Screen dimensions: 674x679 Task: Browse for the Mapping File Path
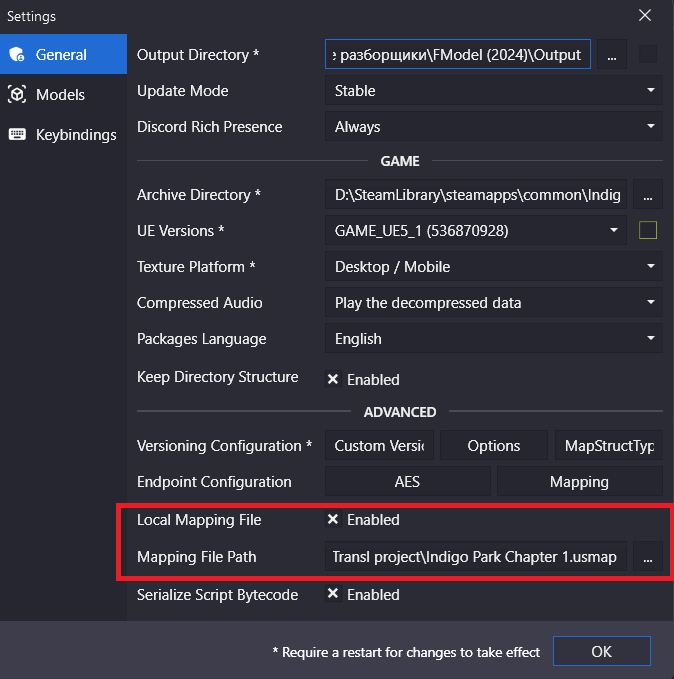pyautogui.click(x=648, y=558)
